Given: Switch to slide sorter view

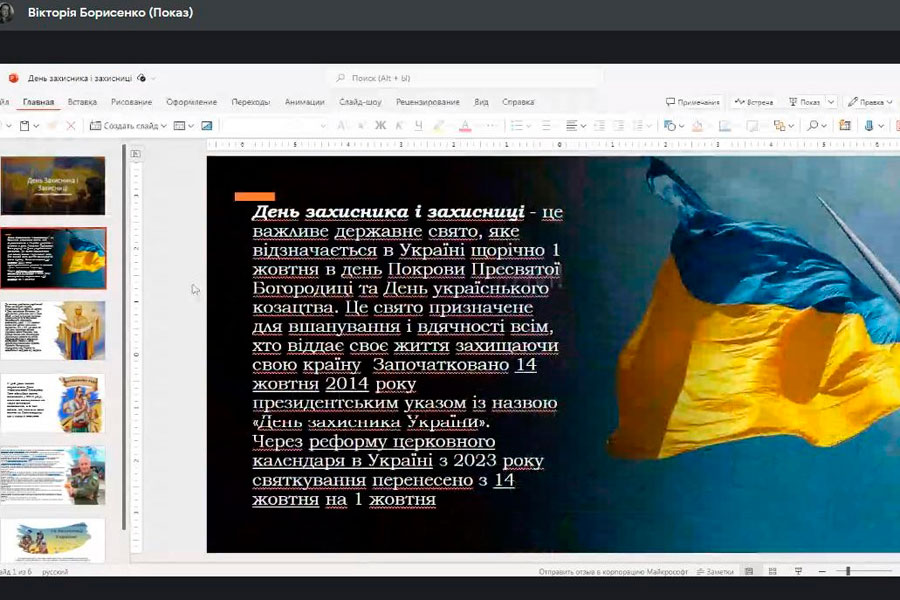Looking at the screenshot, I should click(775, 572).
